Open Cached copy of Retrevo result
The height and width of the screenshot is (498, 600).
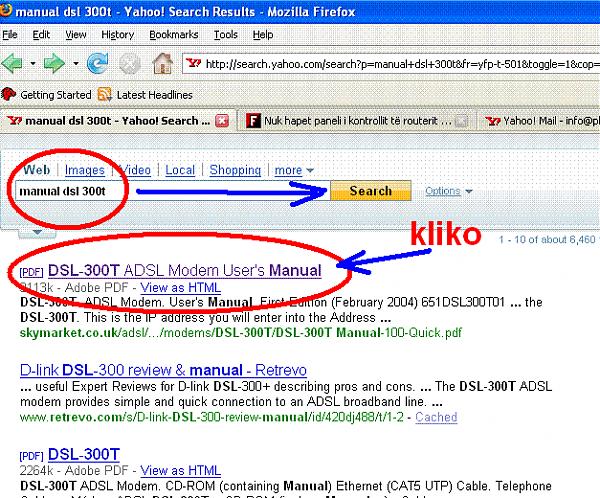pyautogui.click(x=436, y=417)
